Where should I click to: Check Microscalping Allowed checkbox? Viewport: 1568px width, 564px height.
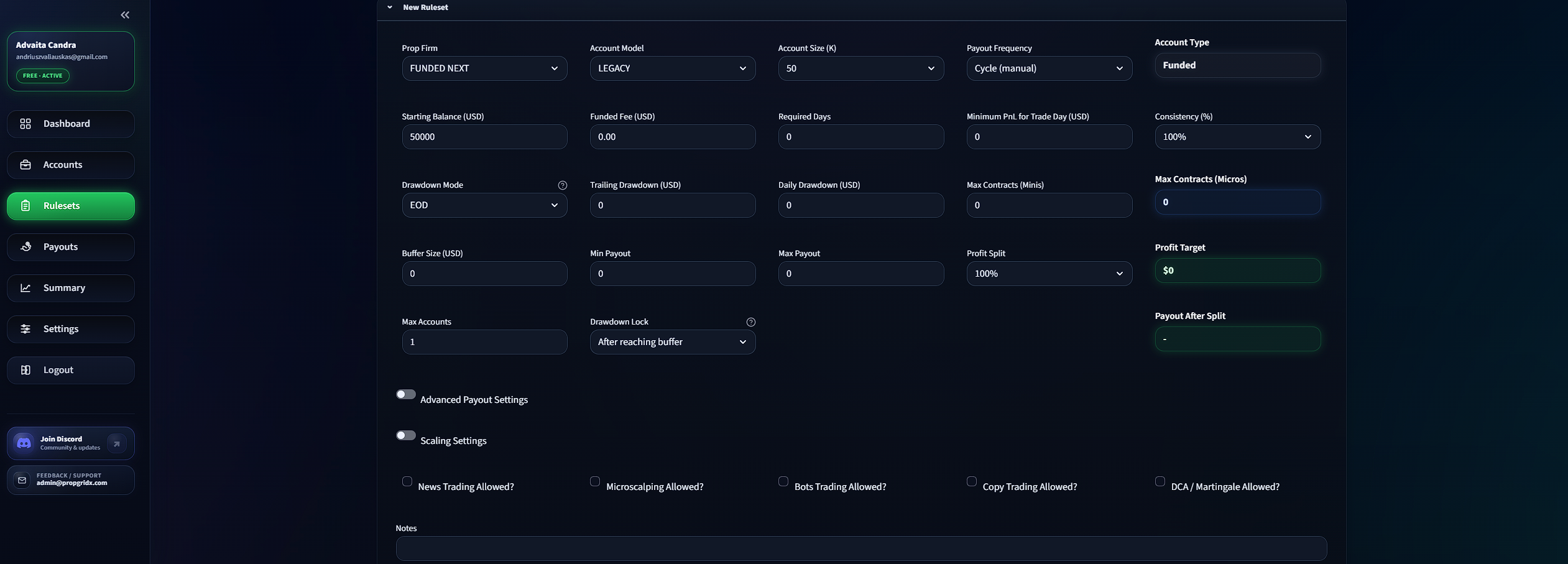595,481
